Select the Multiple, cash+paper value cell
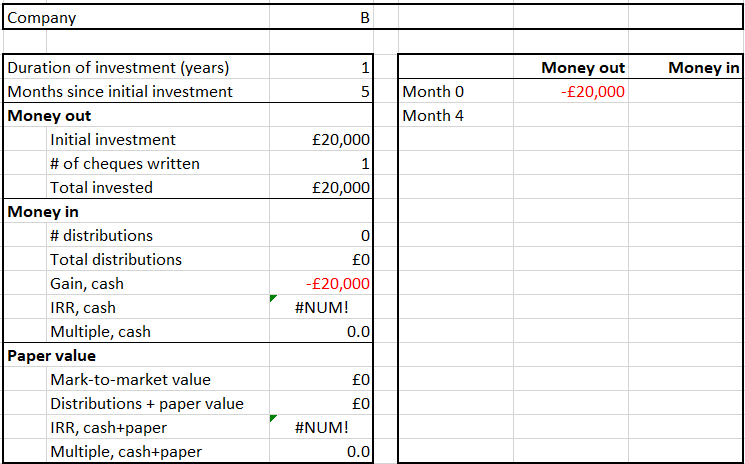The image size is (745, 464). coord(321,452)
